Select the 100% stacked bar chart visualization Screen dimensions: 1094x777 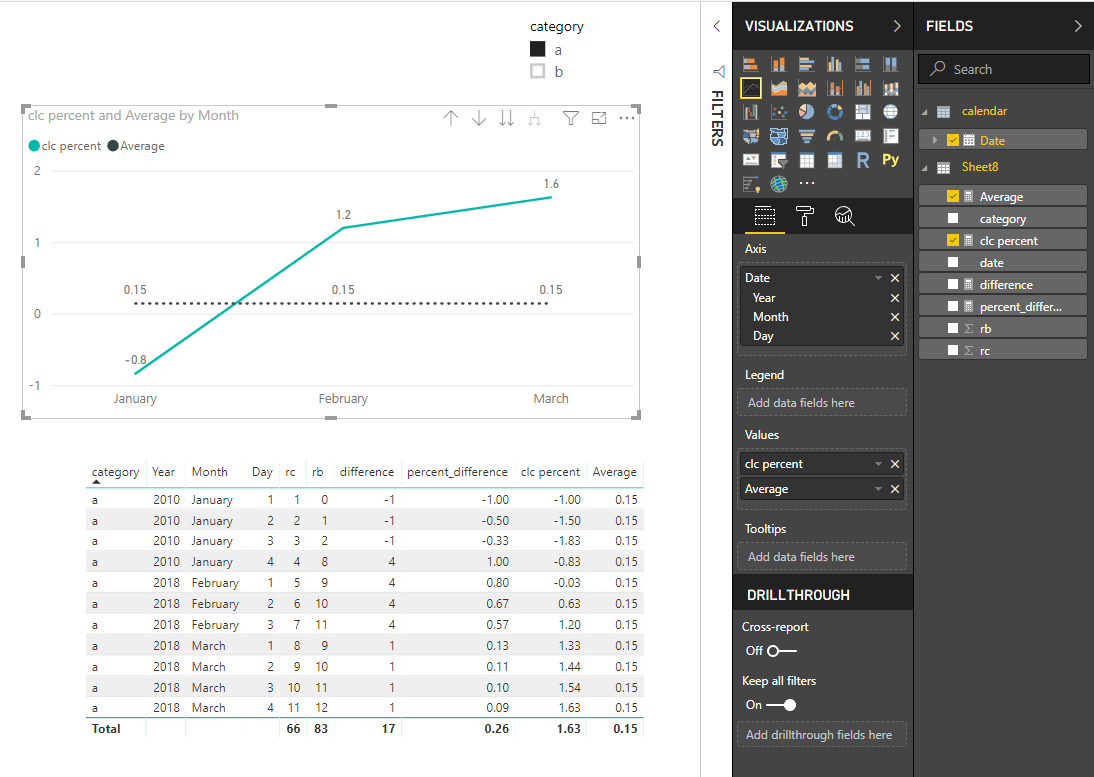click(862, 64)
